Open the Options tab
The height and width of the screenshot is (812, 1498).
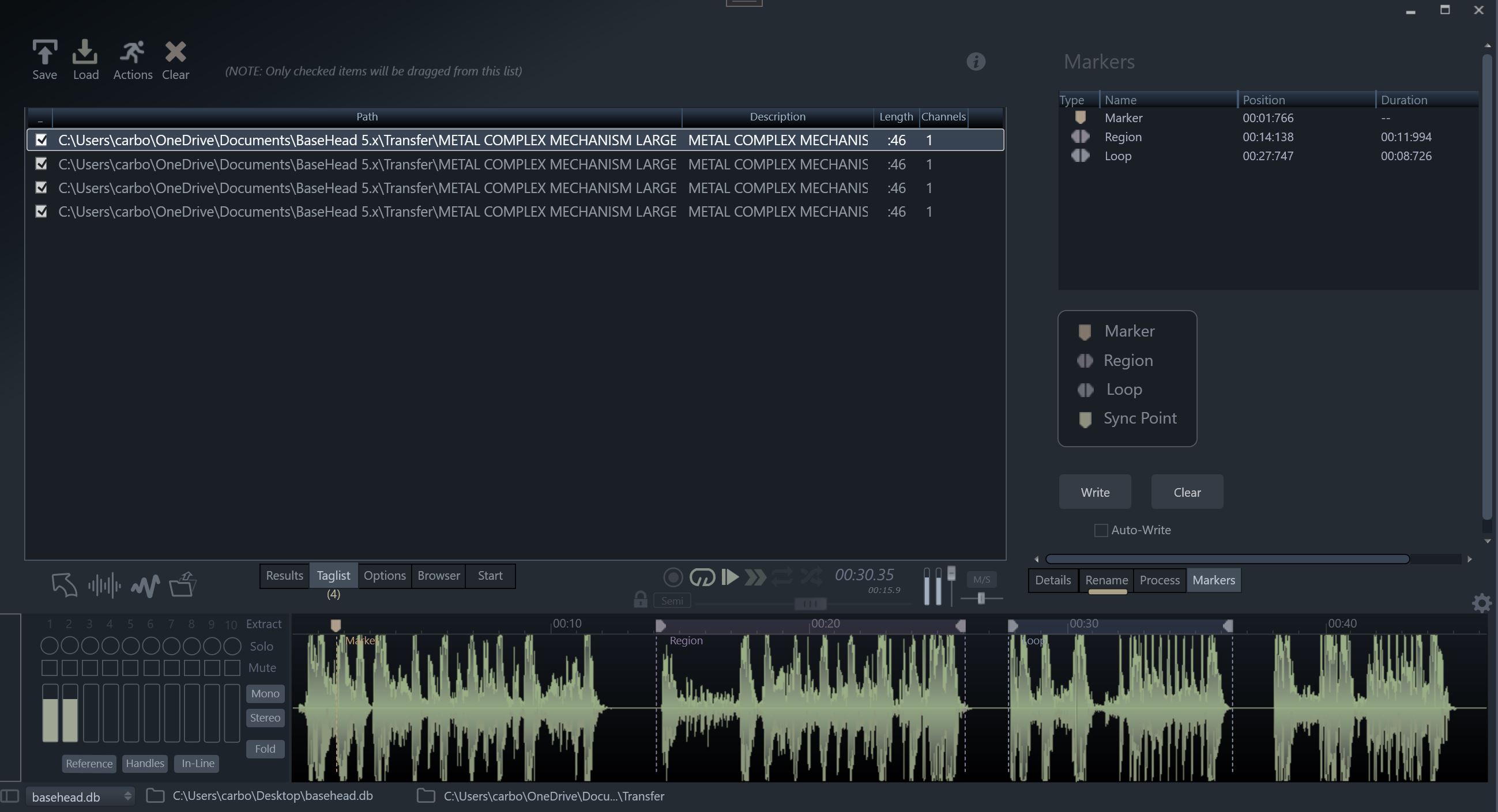[385, 576]
